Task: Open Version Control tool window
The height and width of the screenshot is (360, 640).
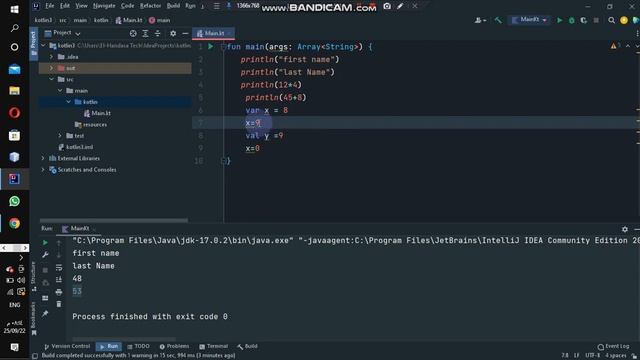Action: 67,347
